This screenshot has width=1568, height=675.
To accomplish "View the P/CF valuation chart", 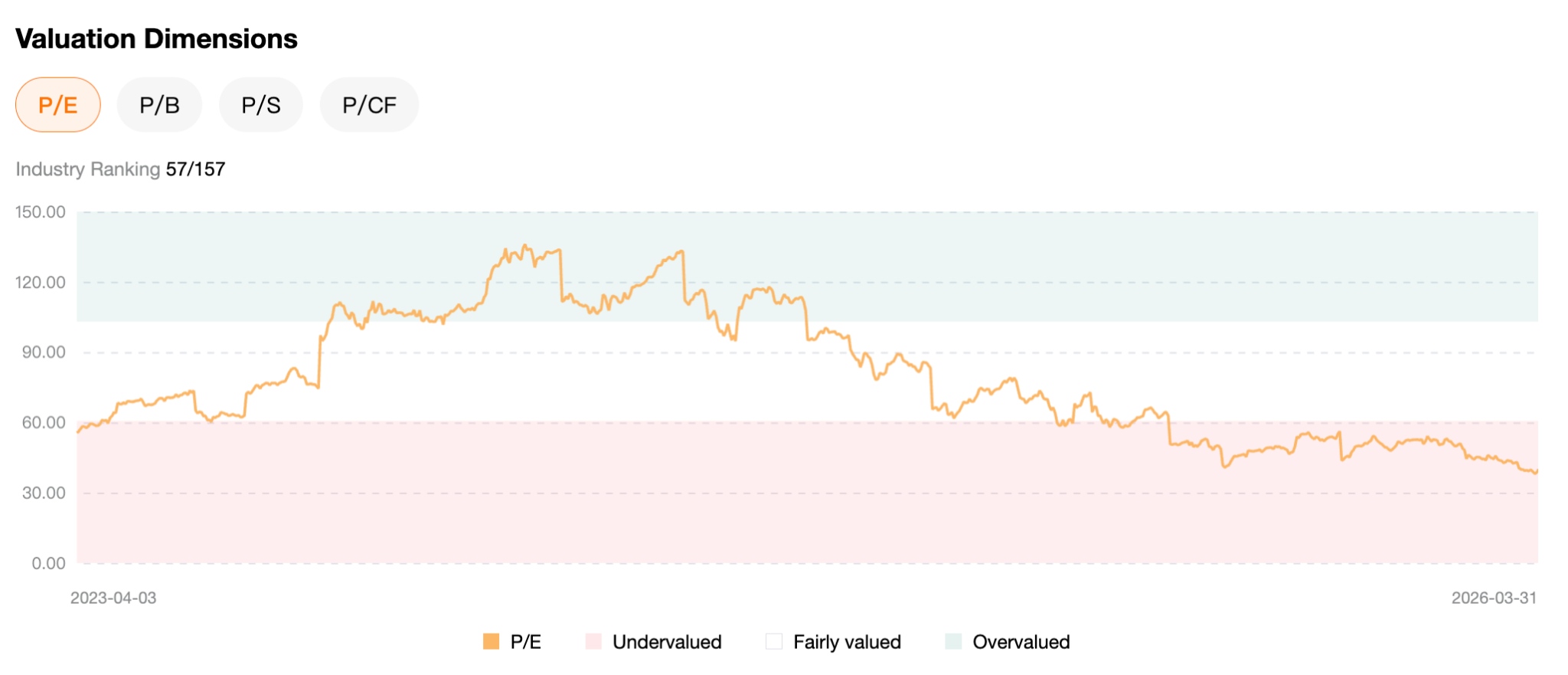I will coord(369,104).
